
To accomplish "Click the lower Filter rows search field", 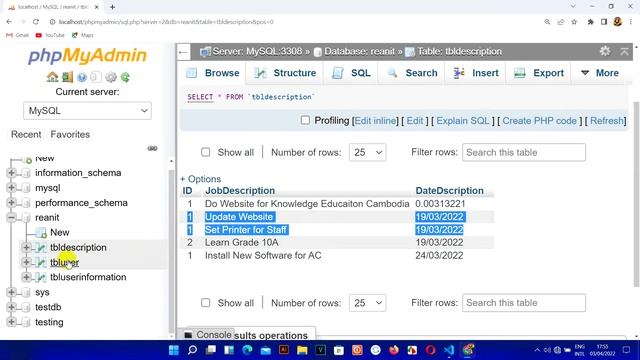I will point(524,303).
